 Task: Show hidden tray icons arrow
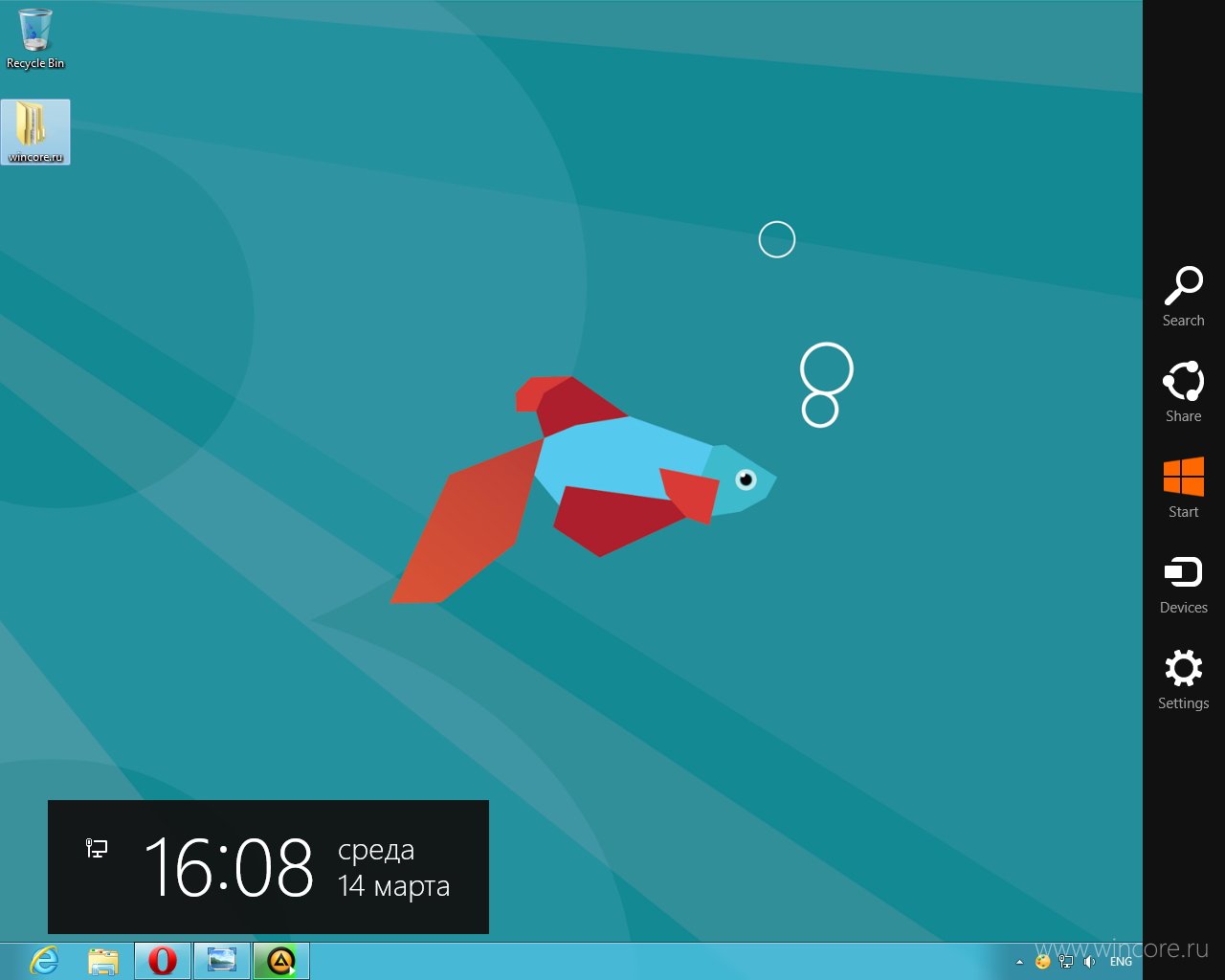1019,962
